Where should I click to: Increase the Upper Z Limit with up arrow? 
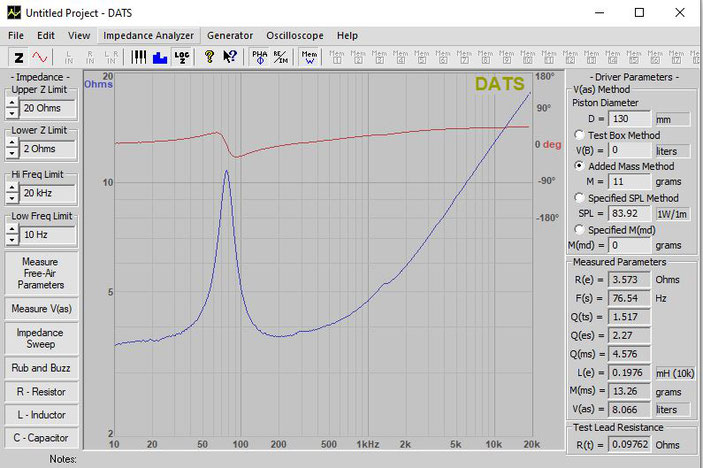click(13, 103)
